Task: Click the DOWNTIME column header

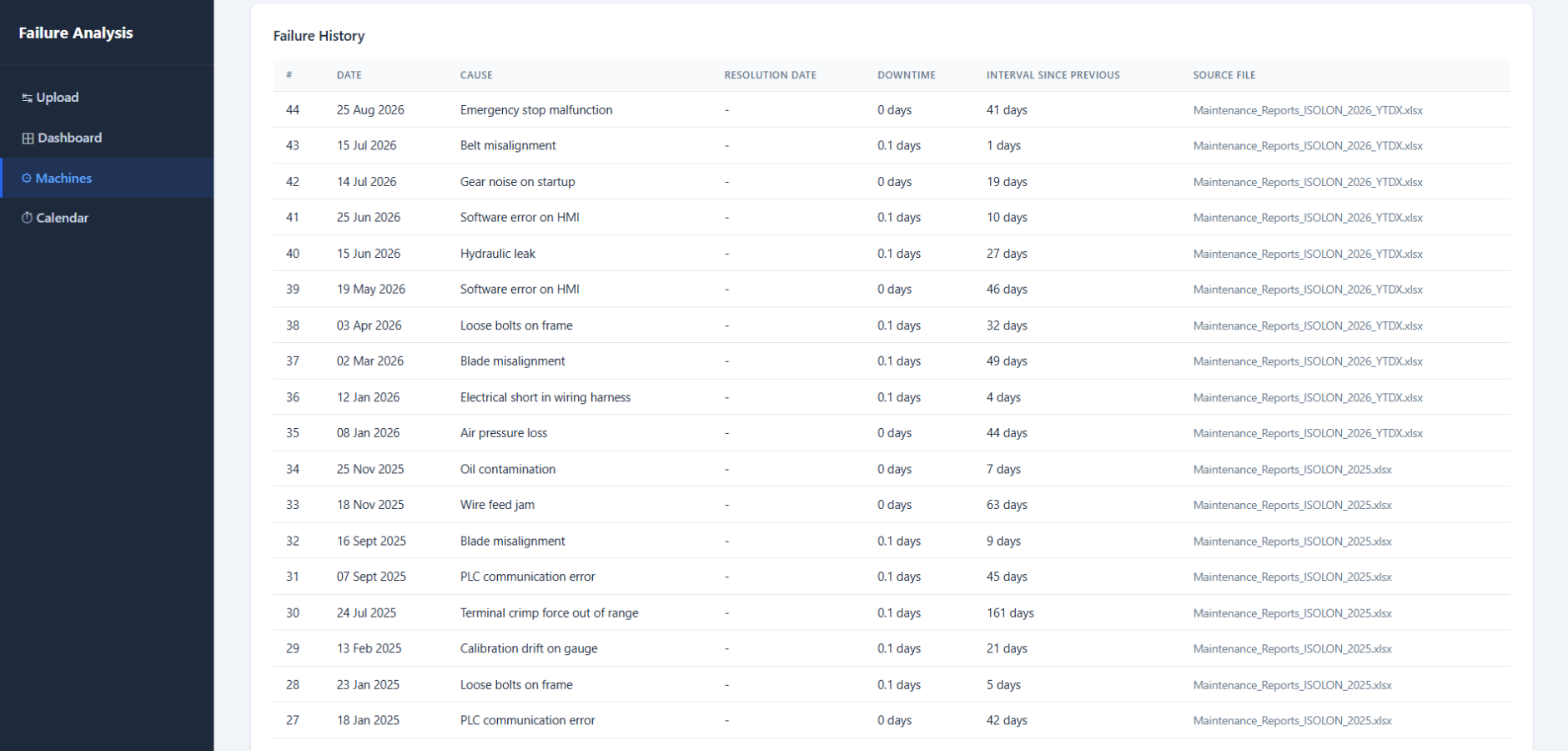Action: point(907,75)
